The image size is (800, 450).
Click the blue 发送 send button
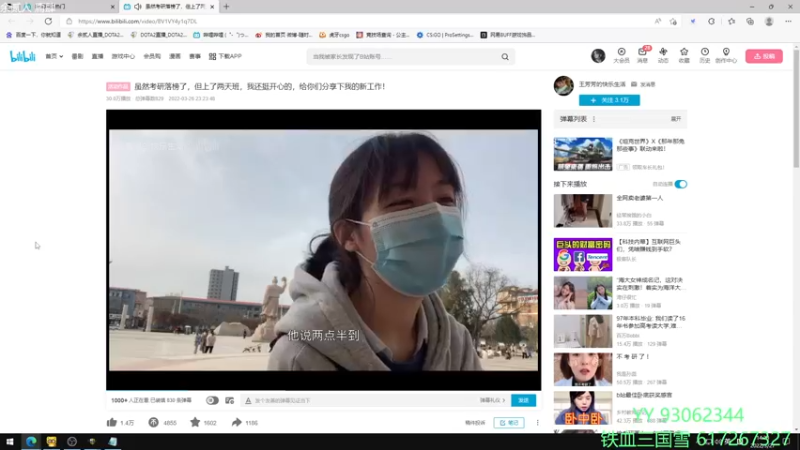523,401
